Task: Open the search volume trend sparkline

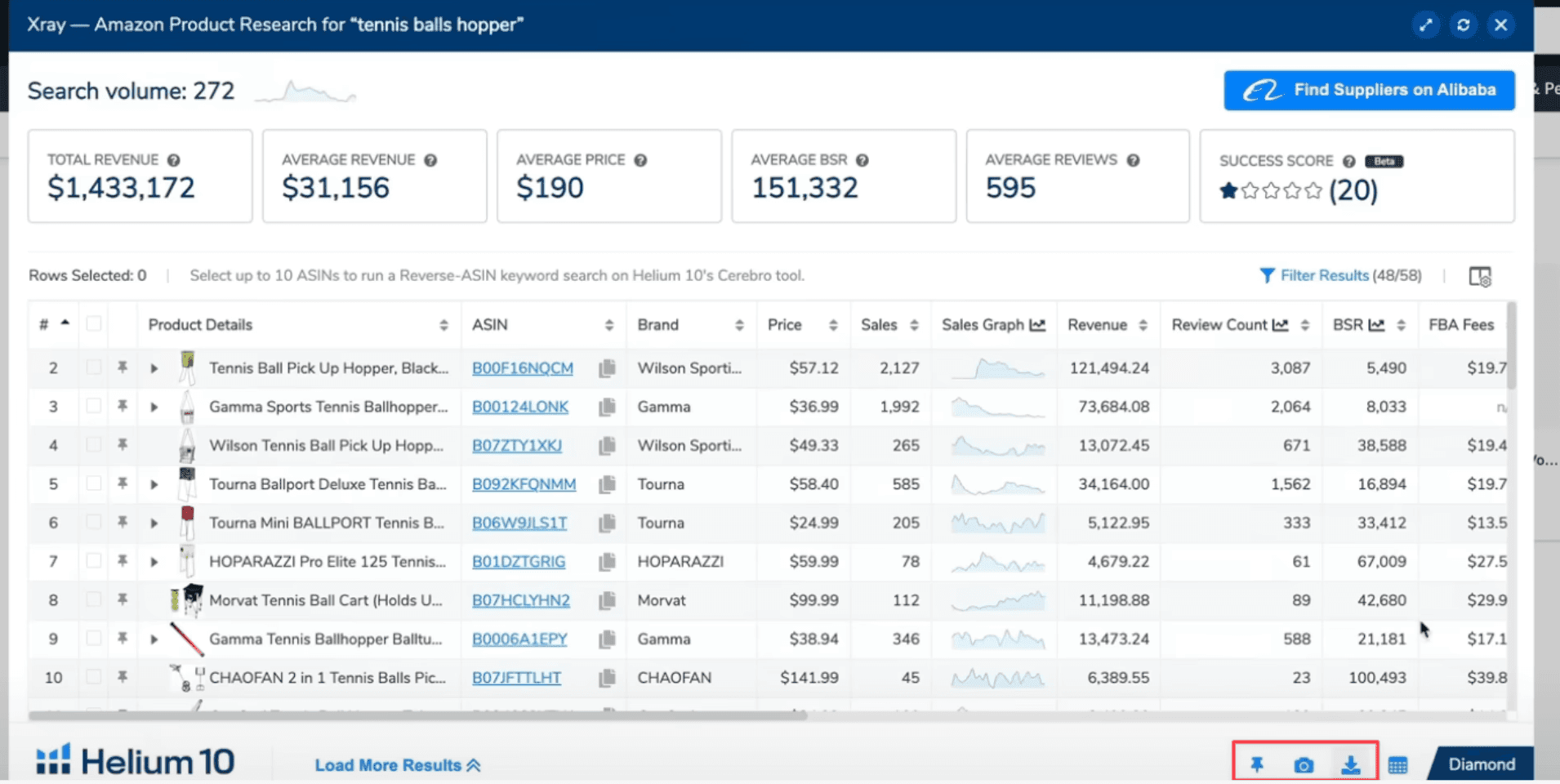Action: (x=305, y=91)
